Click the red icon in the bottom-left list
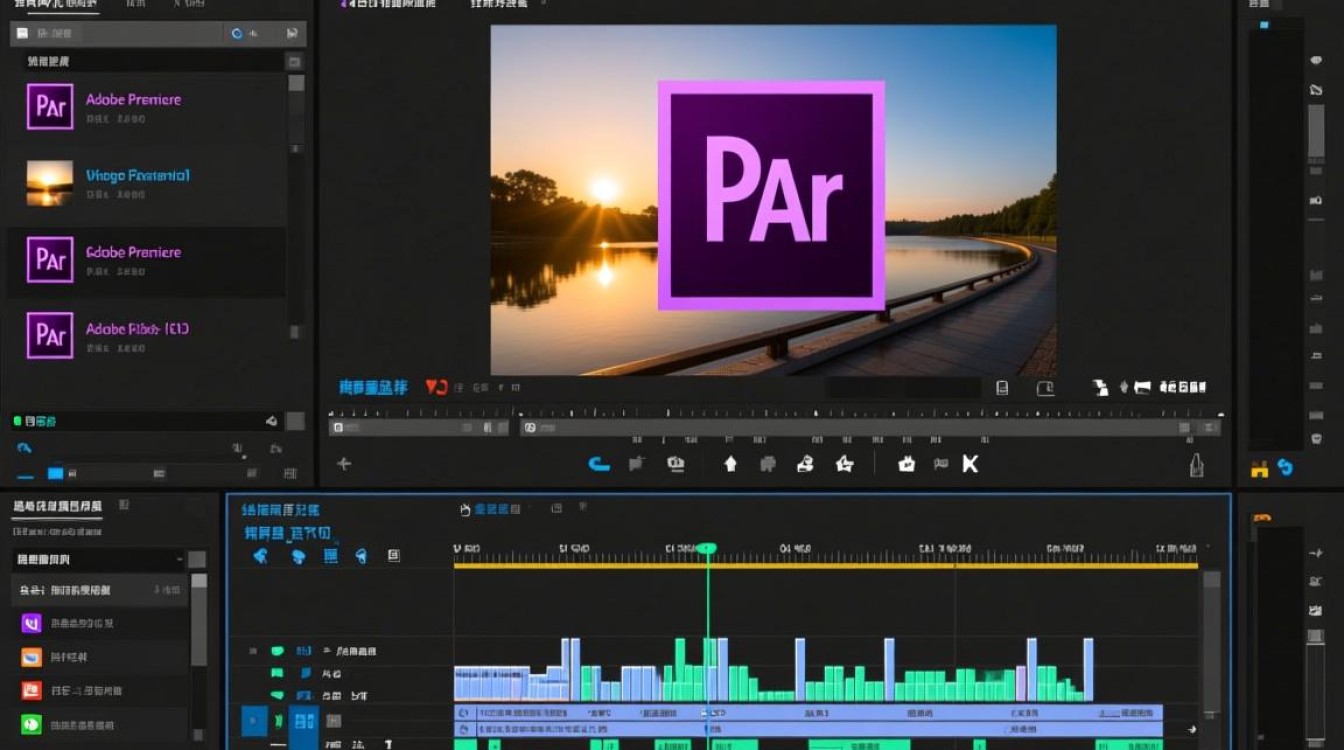The height and width of the screenshot is (750, 1344). point(31,690)
